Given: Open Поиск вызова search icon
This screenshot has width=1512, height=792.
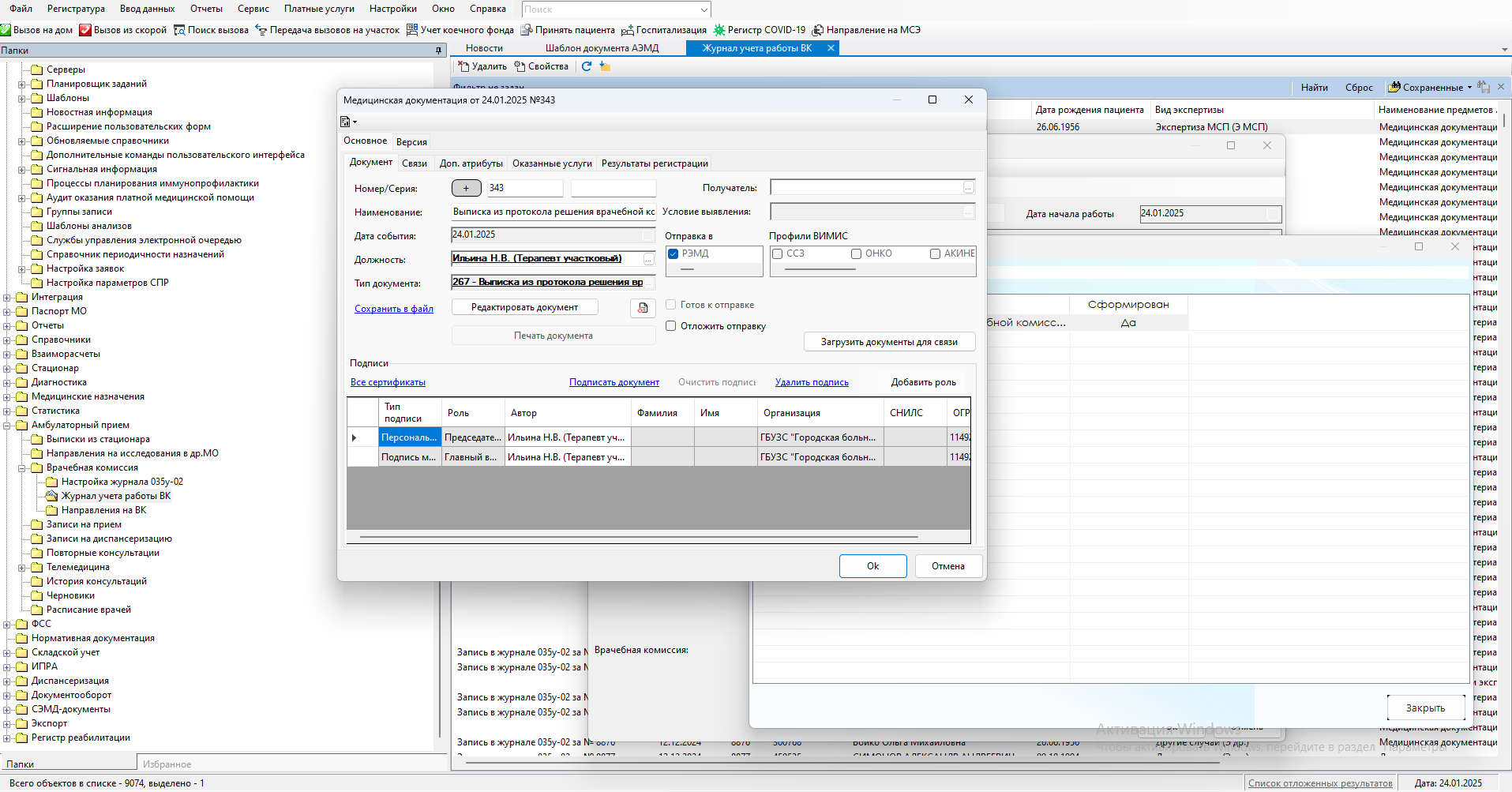Looking at the screenshot, I should pos(179,30).
